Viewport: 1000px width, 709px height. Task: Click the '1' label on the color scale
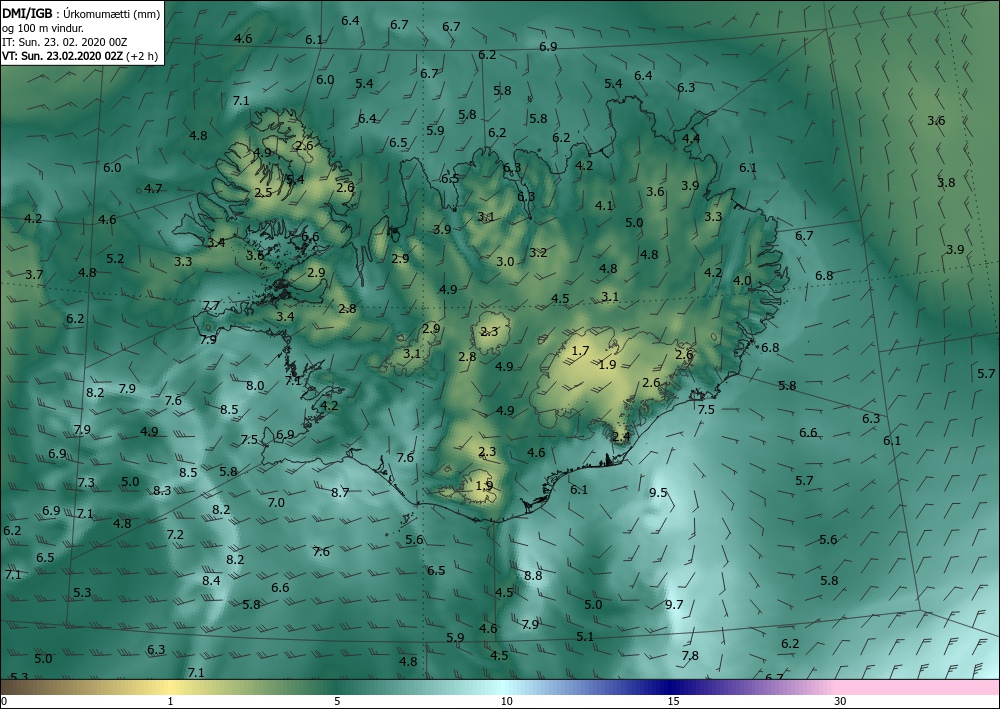point(170,701)
